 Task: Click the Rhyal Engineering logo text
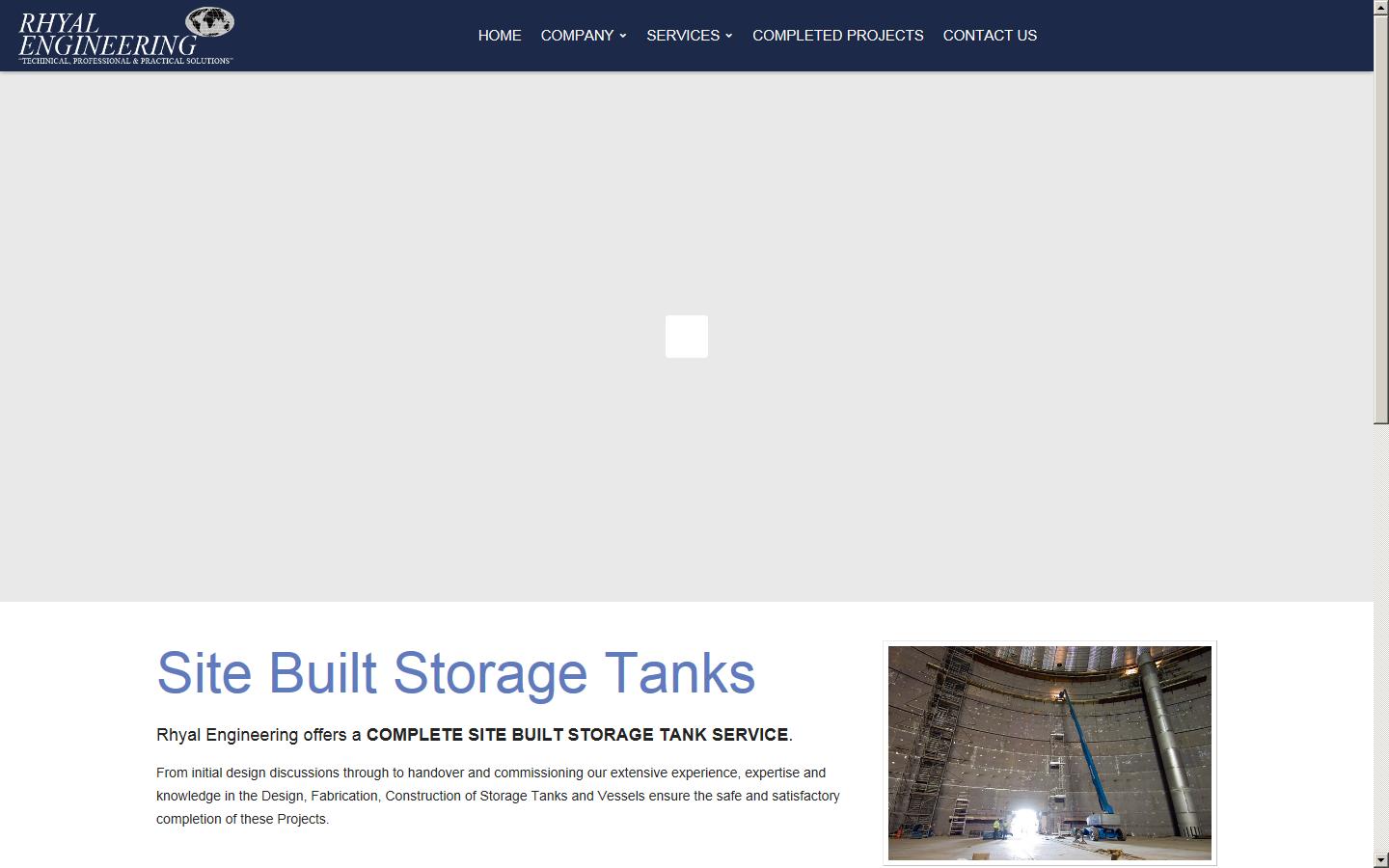(x=106, y=36)
